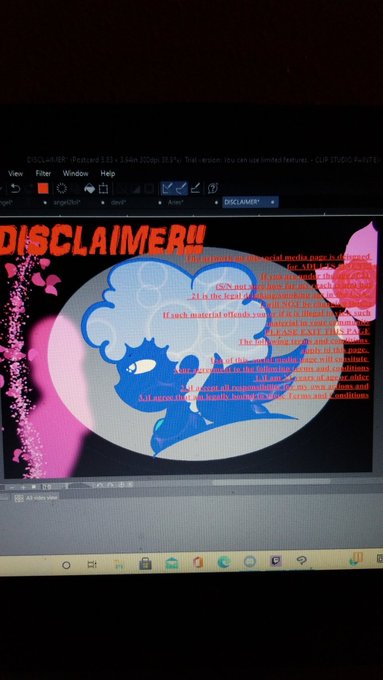The width and height of the screenshot is (383, 680).
Task: Click the Undo arrow icon
Action: [15, 189]
